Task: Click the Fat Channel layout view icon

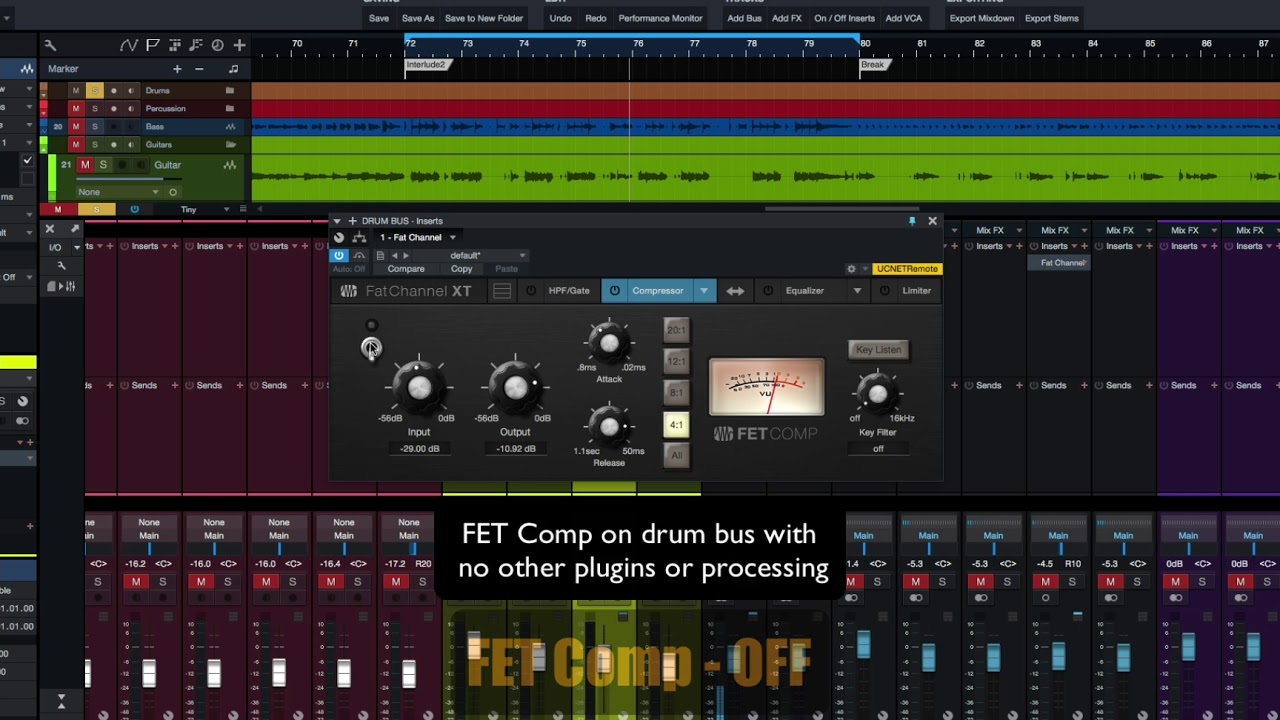Action: coord(502,291)
